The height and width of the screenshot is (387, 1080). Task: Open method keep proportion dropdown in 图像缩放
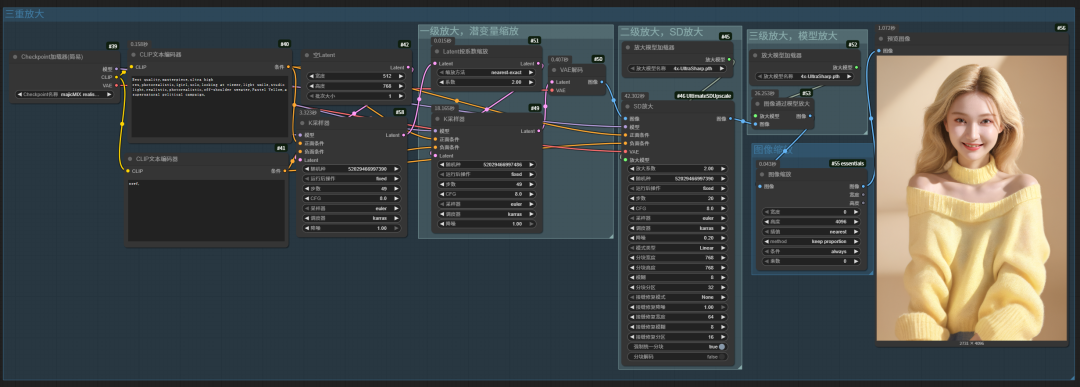coord(812,242)
